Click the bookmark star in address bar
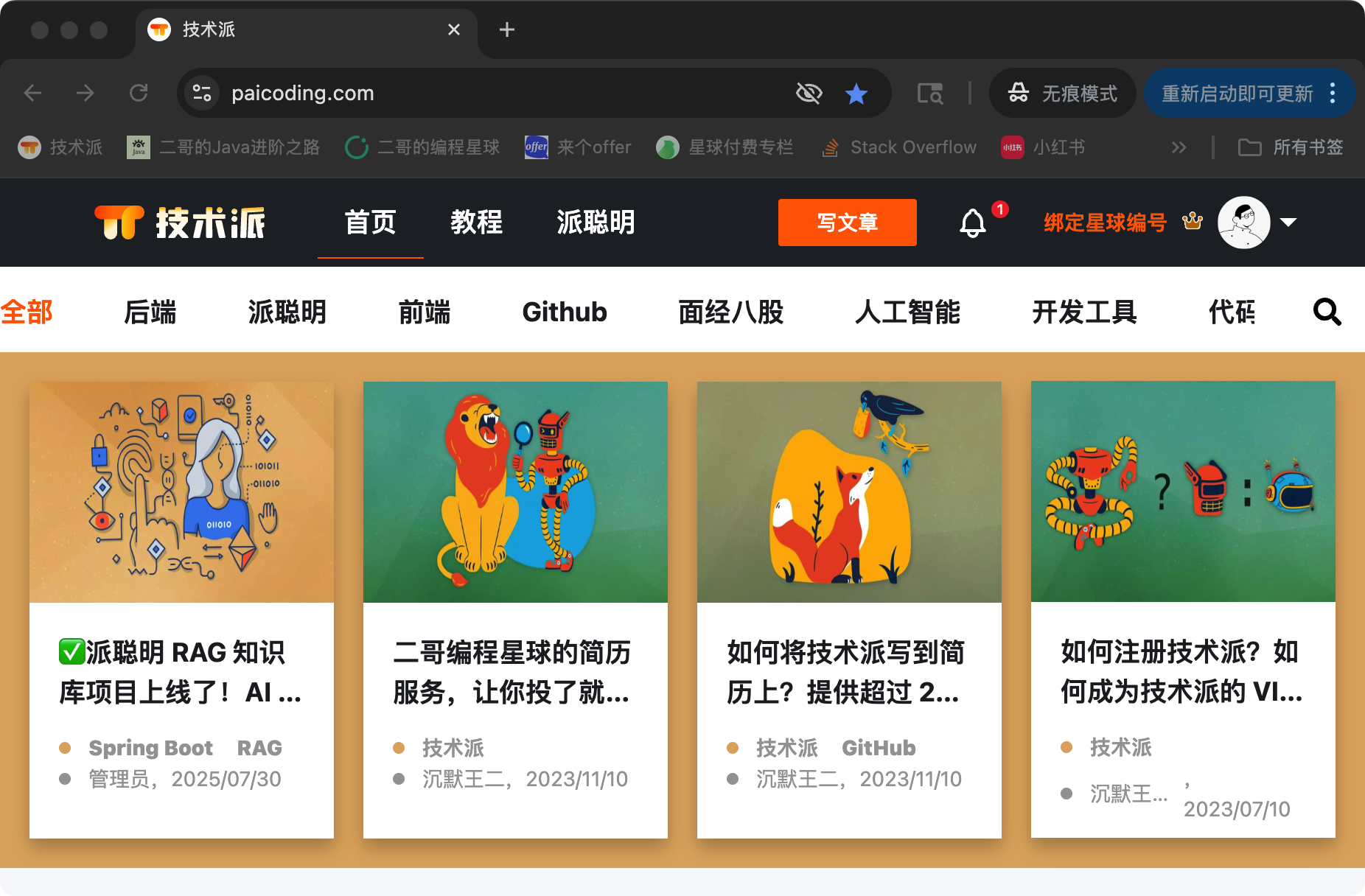1365x896 pixels. [856, 94]
